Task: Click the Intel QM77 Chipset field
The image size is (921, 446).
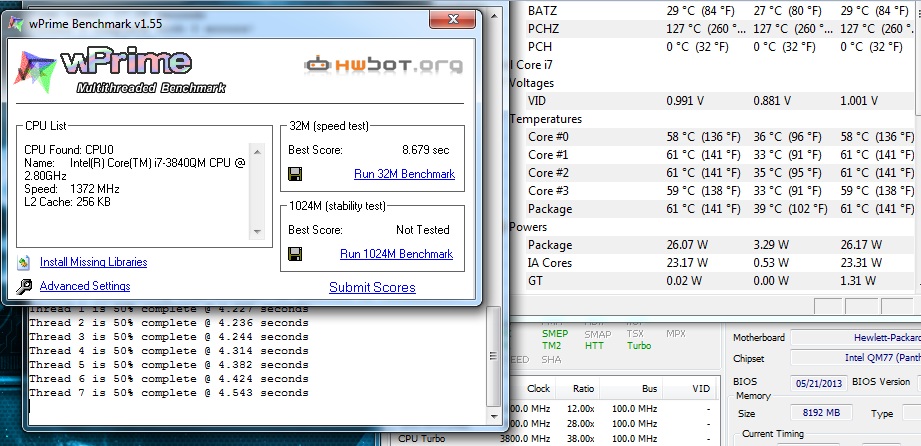Action: tap(855, 357)
